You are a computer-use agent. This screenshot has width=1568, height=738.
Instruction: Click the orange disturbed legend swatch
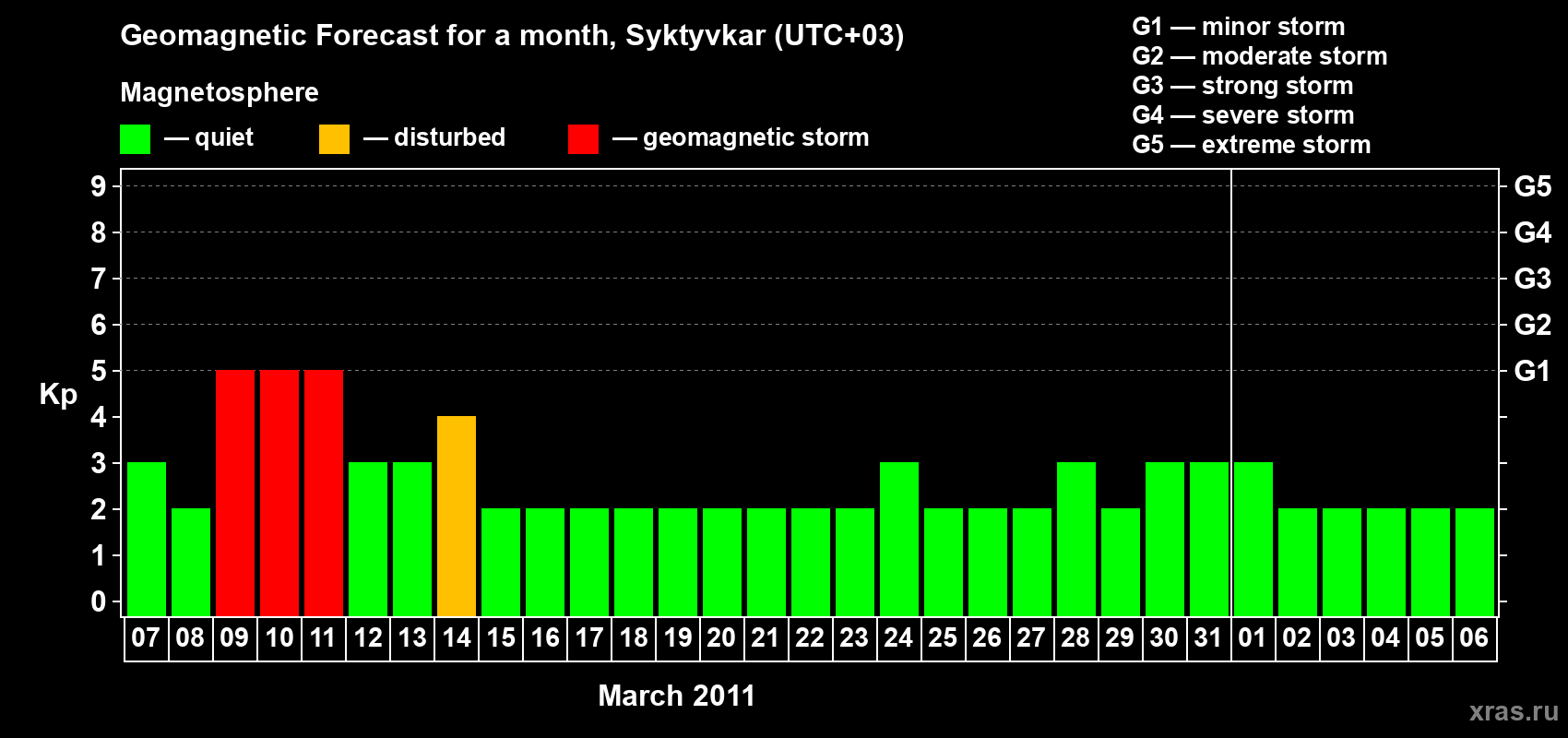tap(334, 139)
